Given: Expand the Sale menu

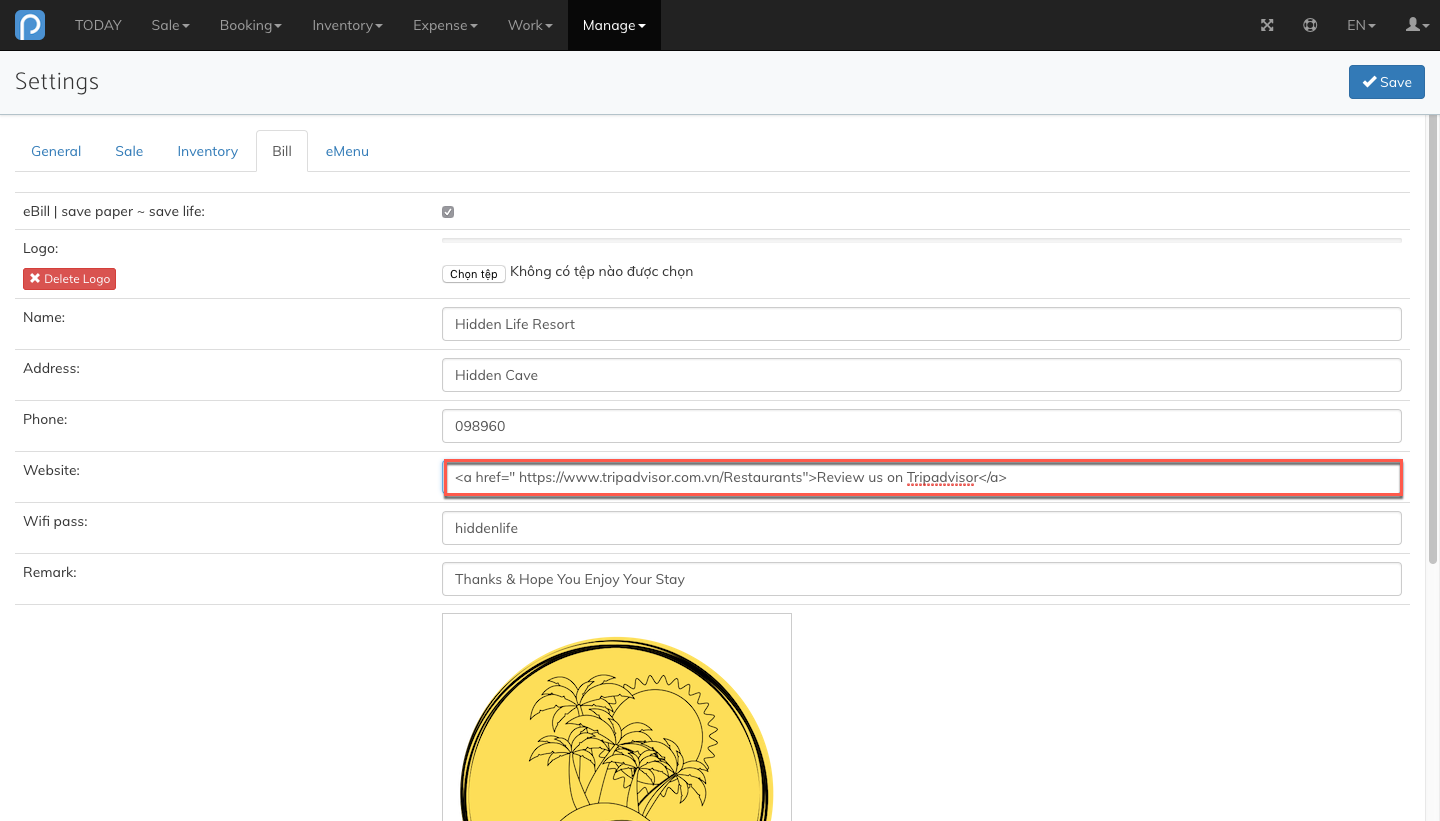Looking at the screenshot, I should (x=170, y=25).
